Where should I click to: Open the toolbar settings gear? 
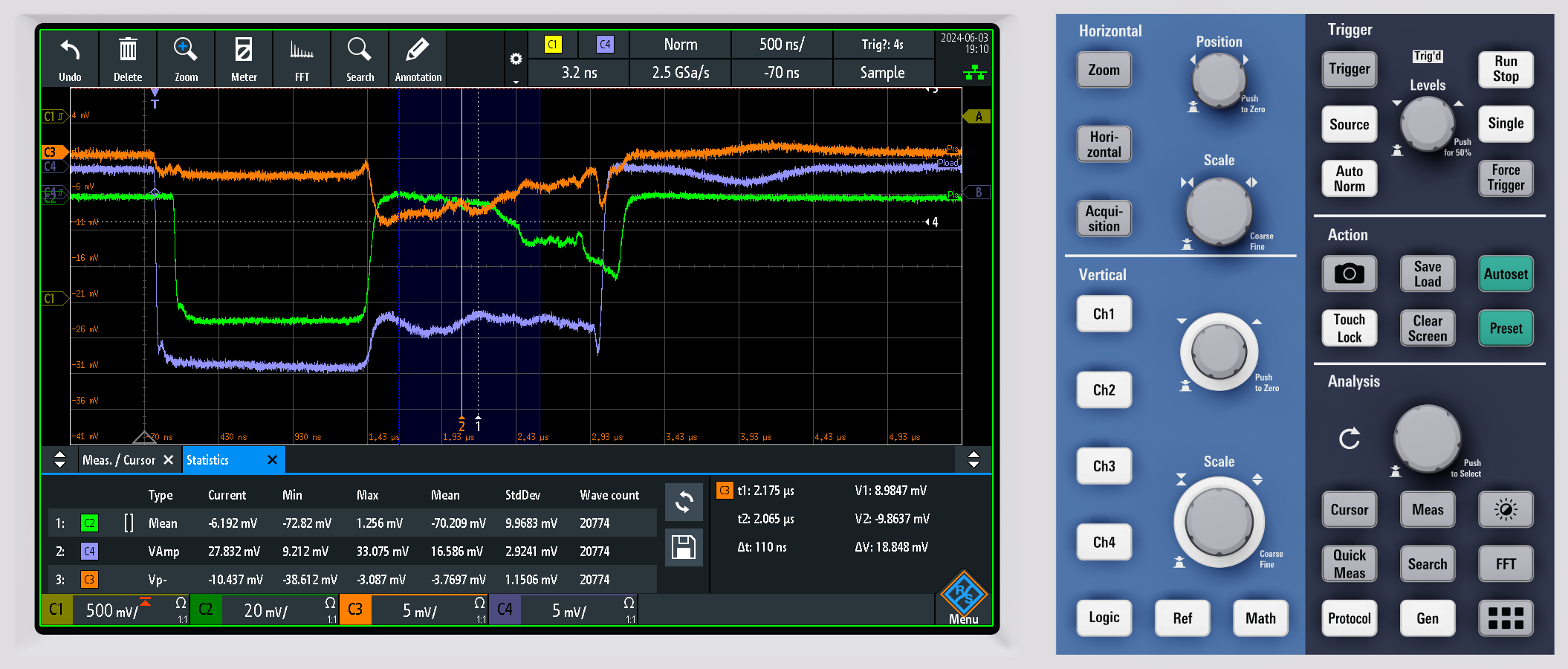[516, 59]
